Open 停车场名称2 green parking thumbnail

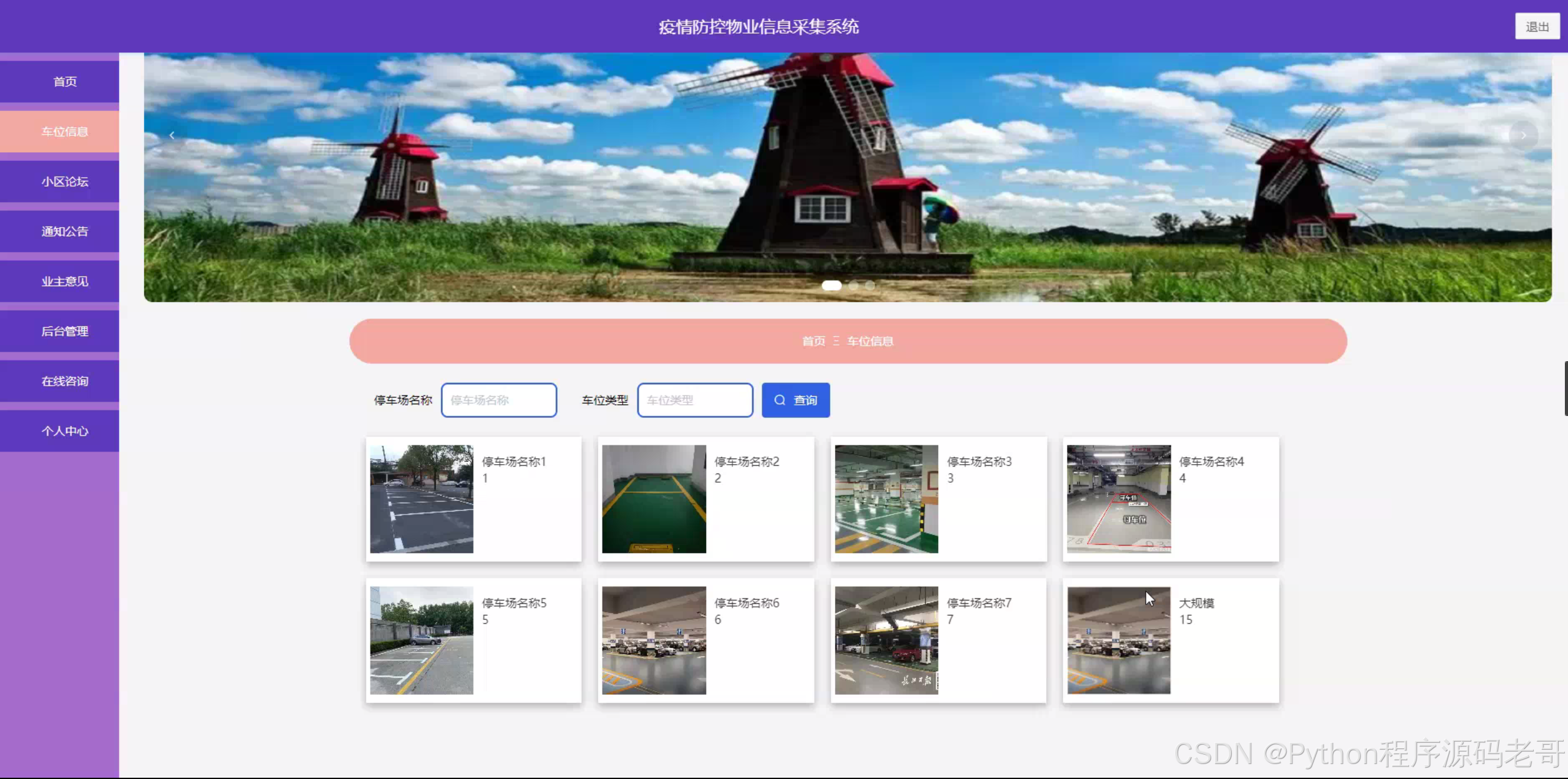click(x=654, y=499)
